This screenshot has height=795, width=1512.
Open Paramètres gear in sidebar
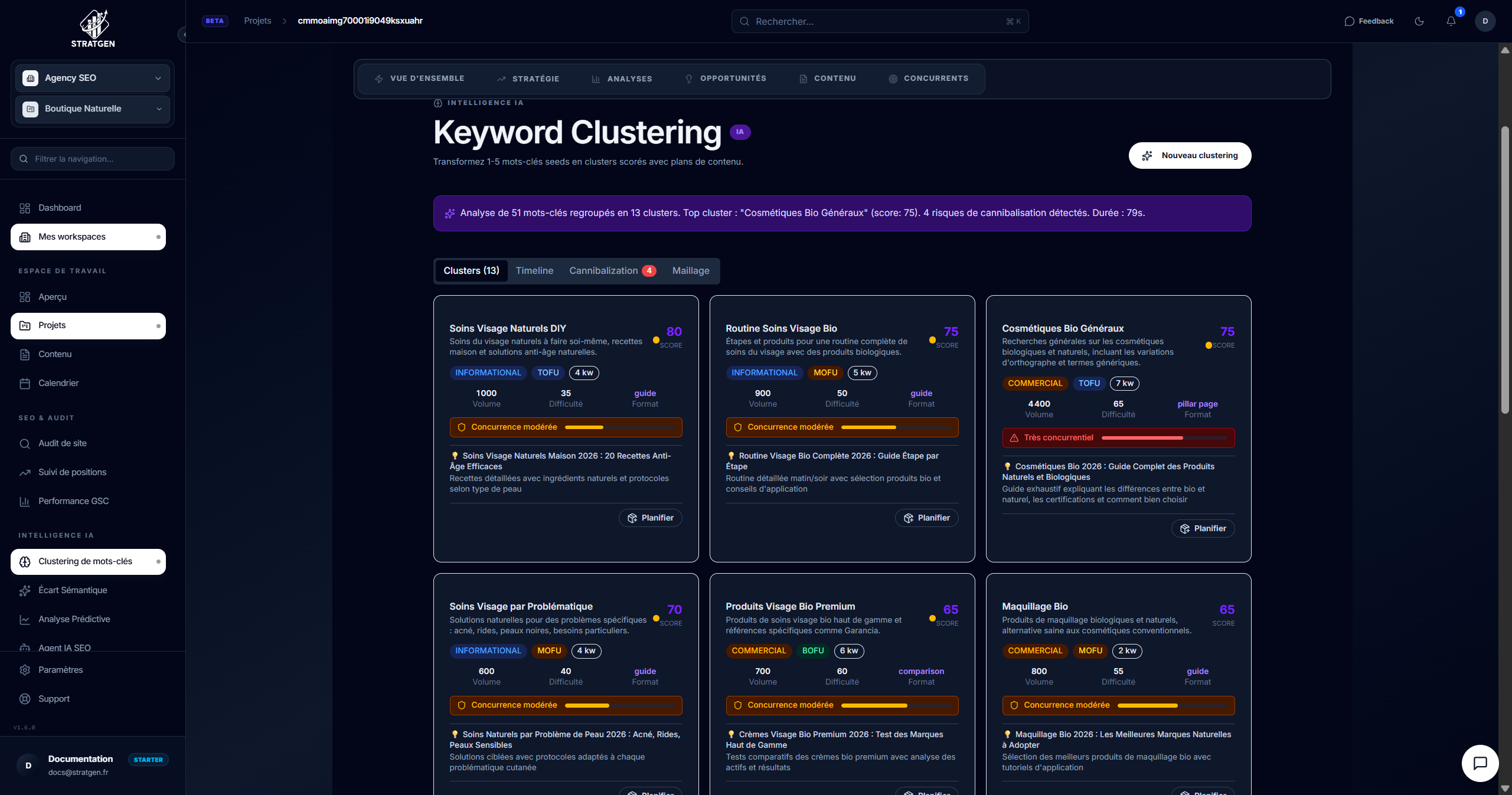60,670
